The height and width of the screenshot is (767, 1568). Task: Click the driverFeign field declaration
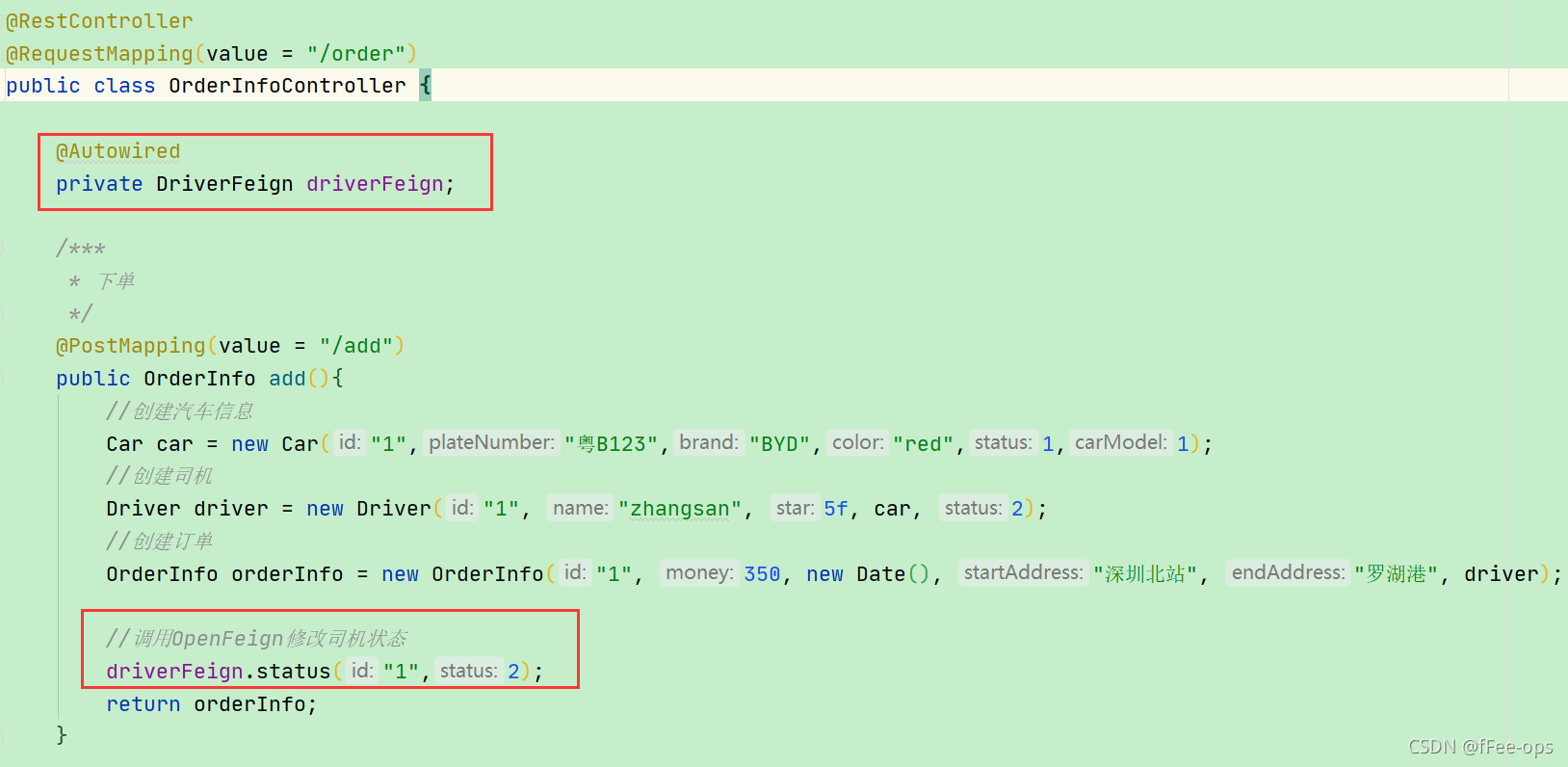[375, 184]
